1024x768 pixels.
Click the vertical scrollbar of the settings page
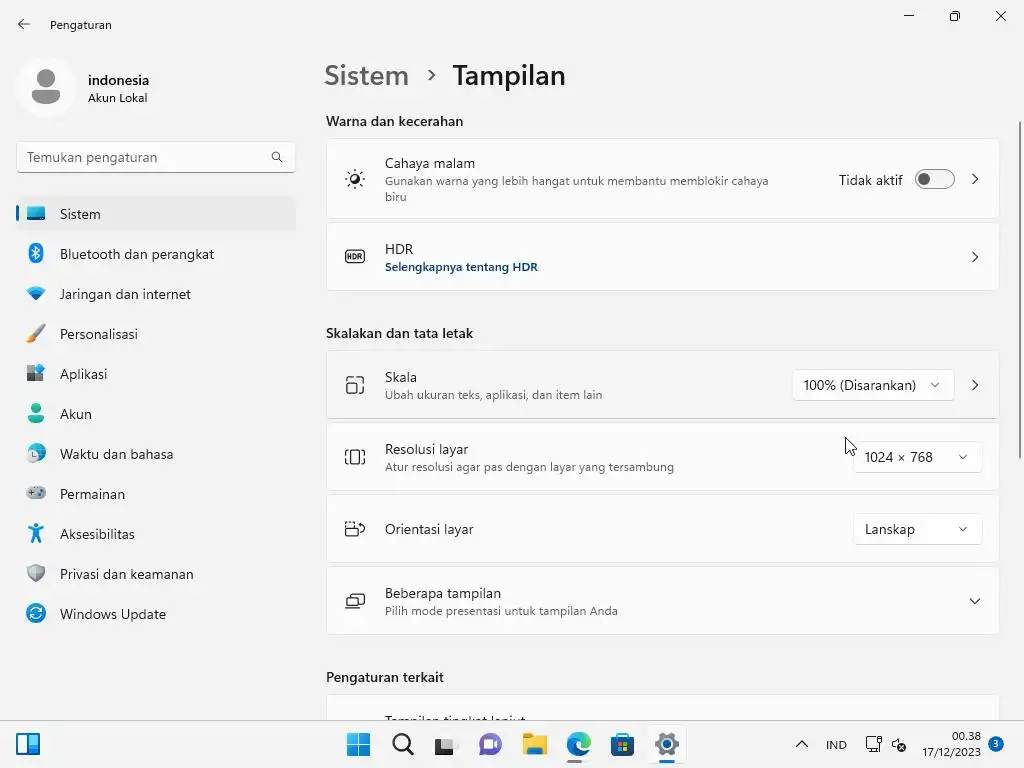pyautogui.click(x=1020, y=291)
